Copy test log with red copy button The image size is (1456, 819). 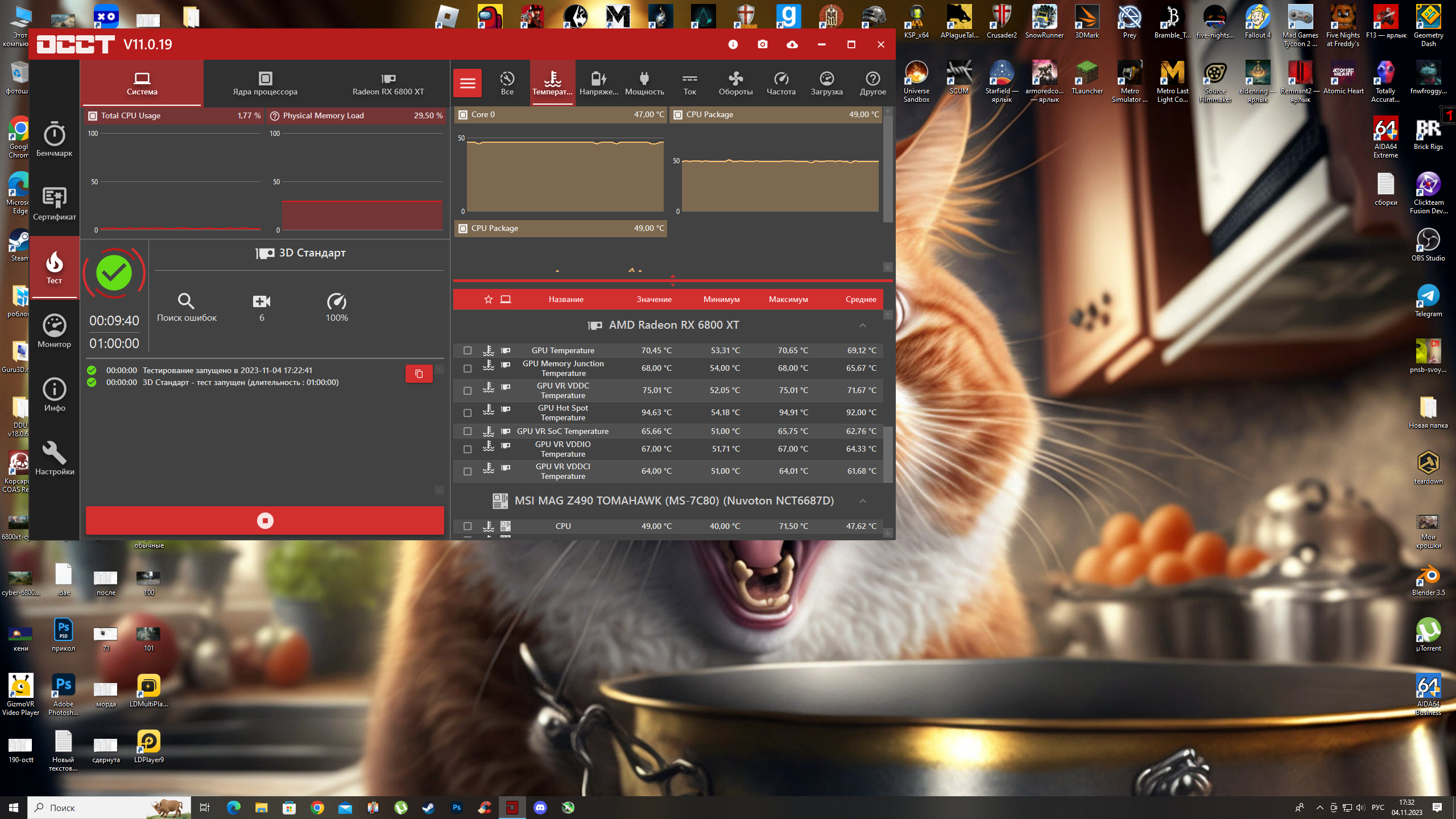click(x=419, y=374)
